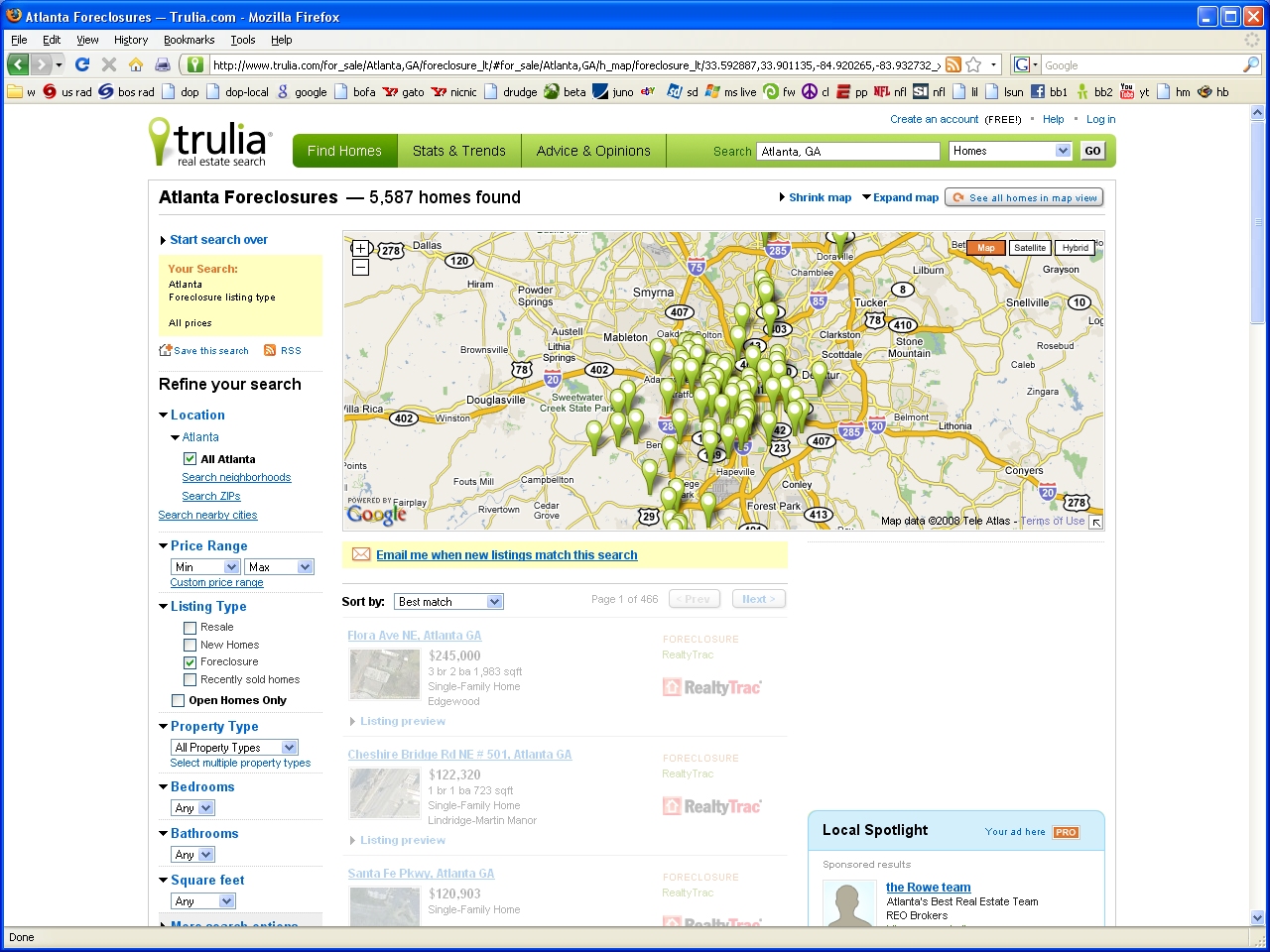Click the Atlanta, GA search field
The width and height of the screenshot is (1270, 952).
tap(848, 151)
